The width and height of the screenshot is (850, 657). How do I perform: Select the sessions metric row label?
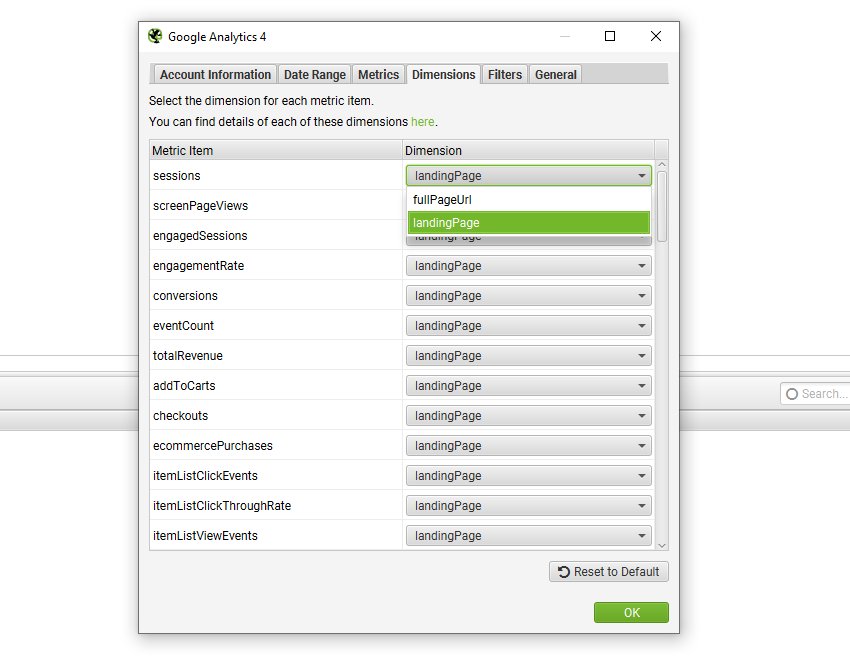pyautogui.click(x=177, y=176)
